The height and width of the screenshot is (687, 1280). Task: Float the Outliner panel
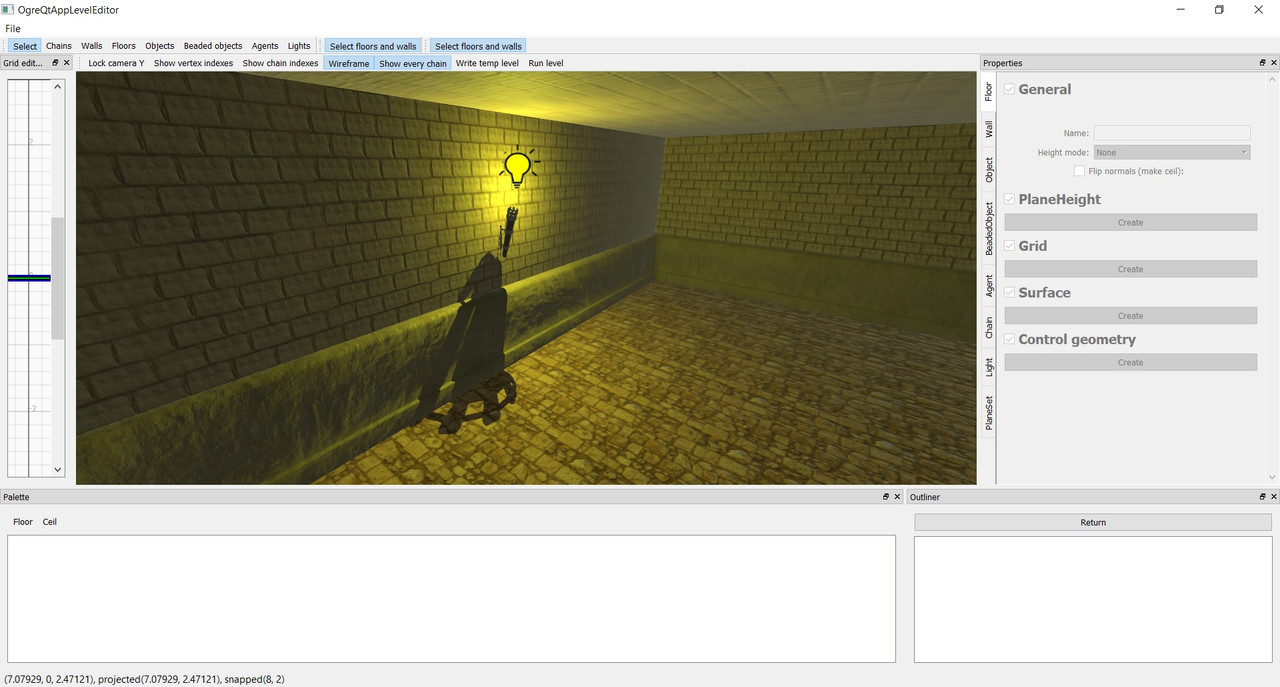pyautogui.click(x=1263, y=497)
